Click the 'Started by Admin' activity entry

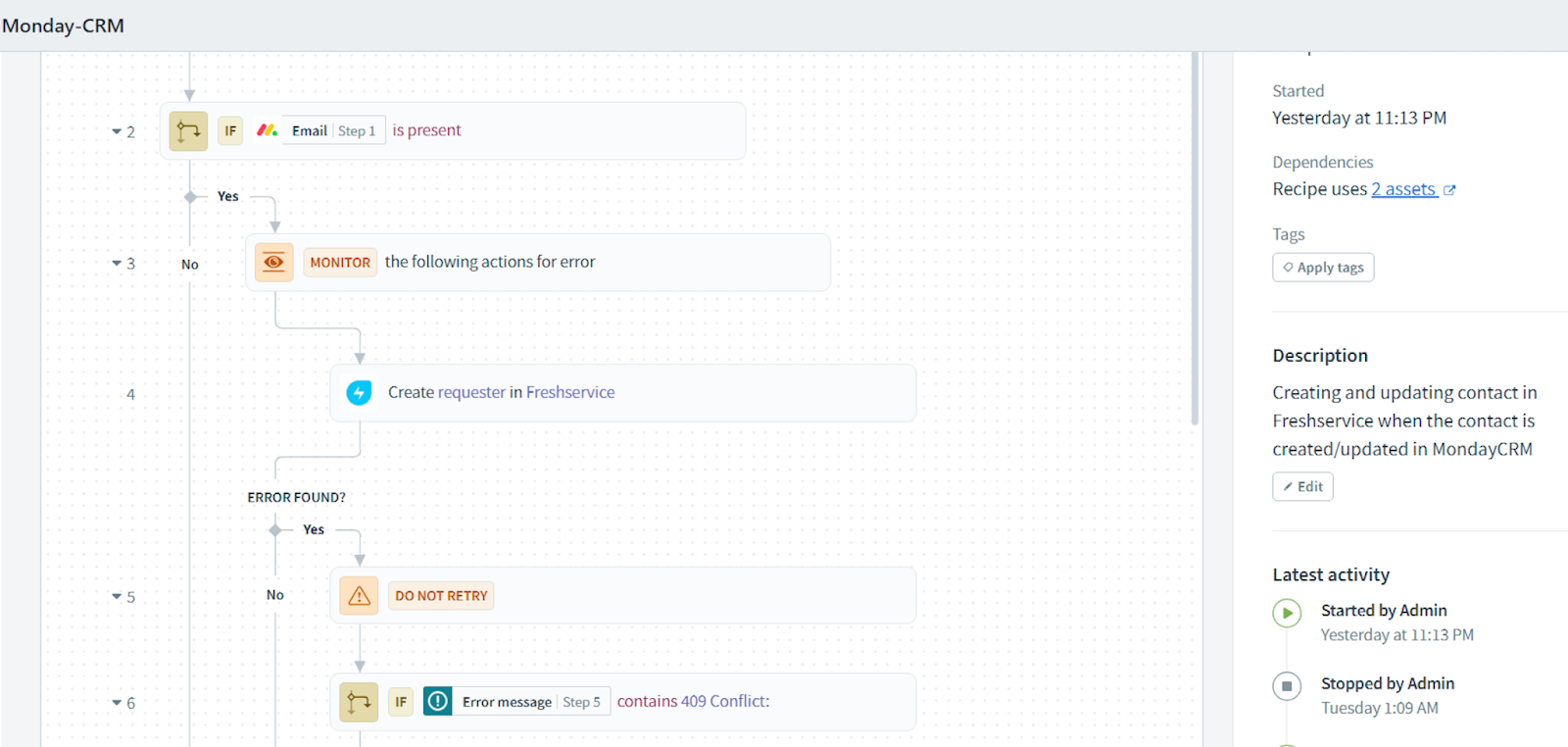[1384, 610]
